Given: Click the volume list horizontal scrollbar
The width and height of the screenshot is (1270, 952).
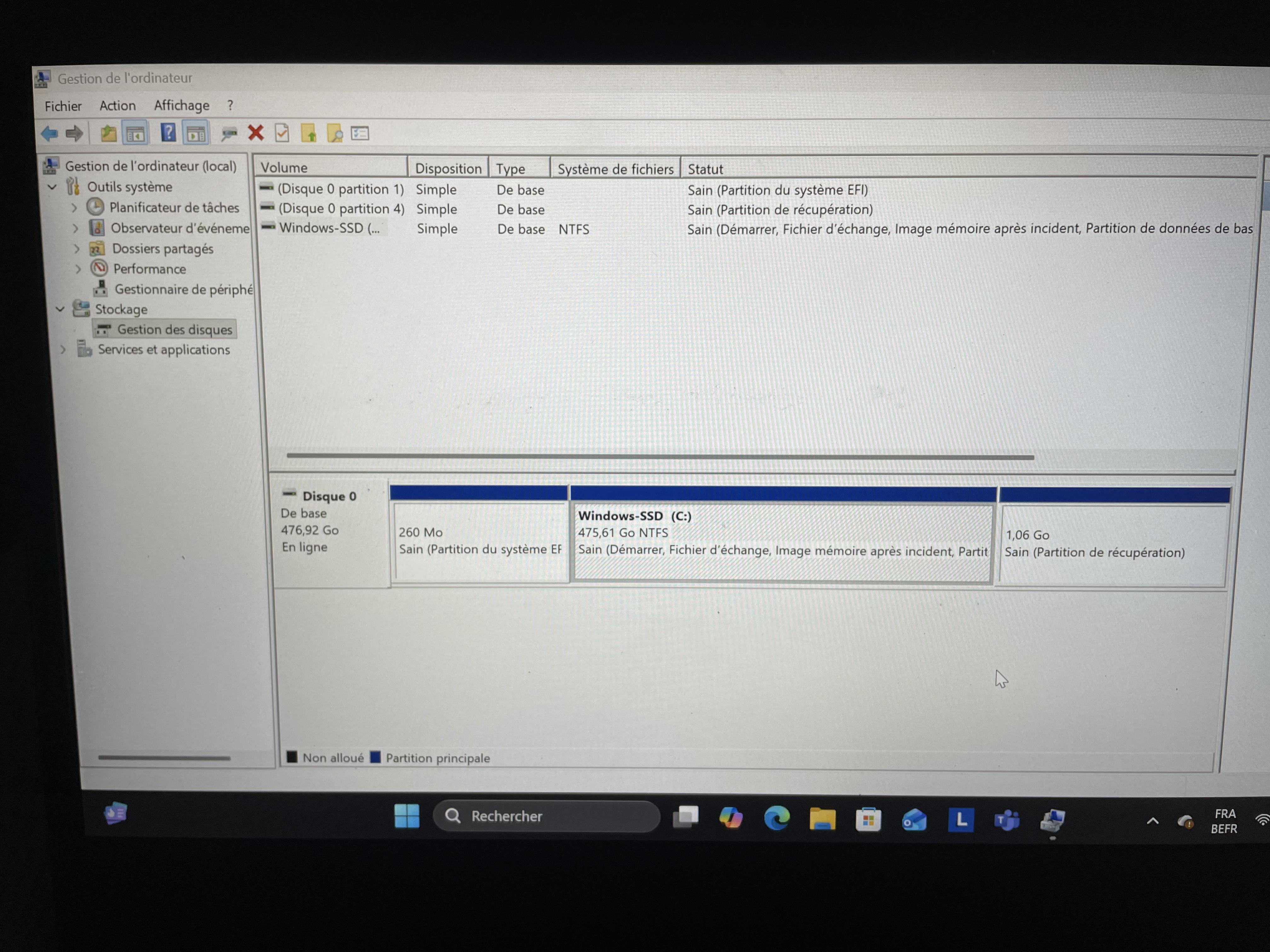Looking at the screenshot, I should [x=660, y=457].
